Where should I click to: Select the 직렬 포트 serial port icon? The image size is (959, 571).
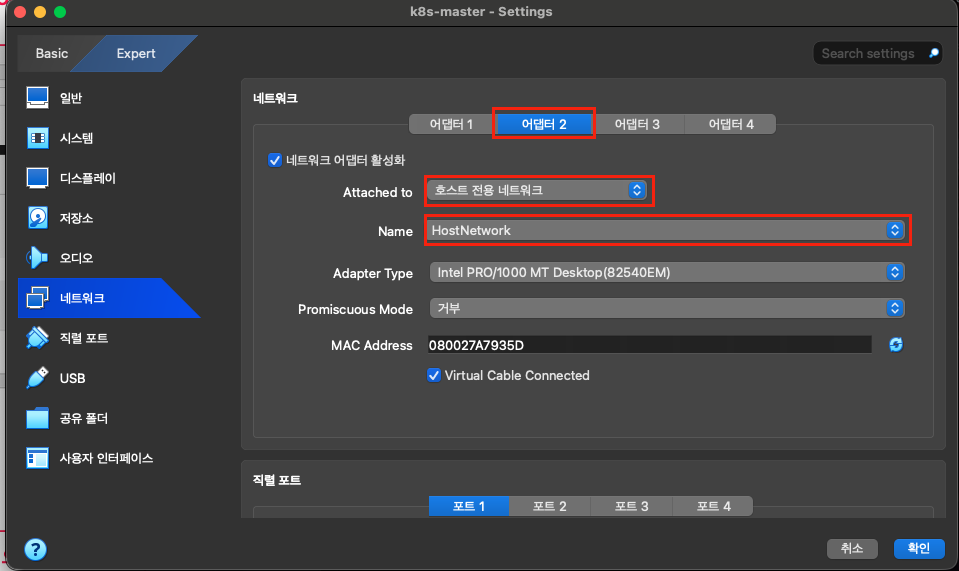(37, 337)
